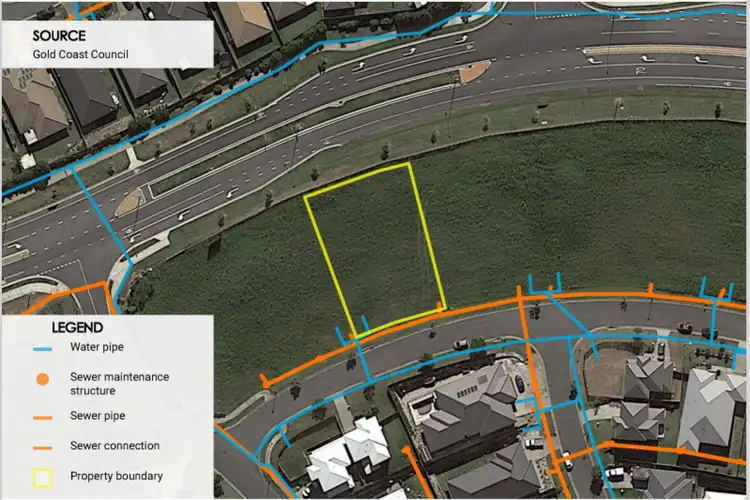Image resolution: width=750 pixels, height=500 pixels.
Task: Click the orange Sewer pipe legend line
Action: click(x=42, y=416)
